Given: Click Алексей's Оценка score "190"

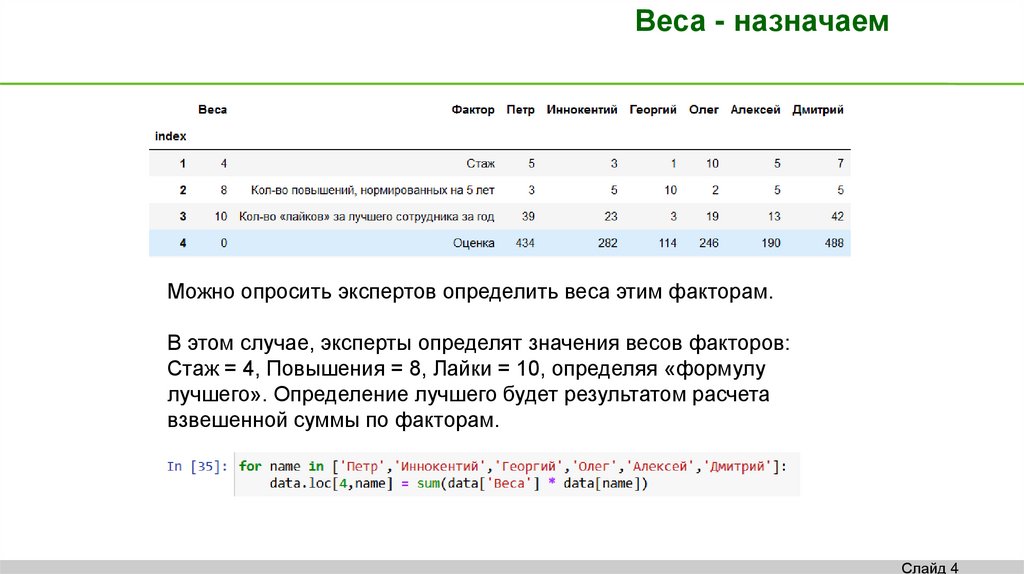Looking at the screenshot, I should pyautogui.click(x=771, y=243).
